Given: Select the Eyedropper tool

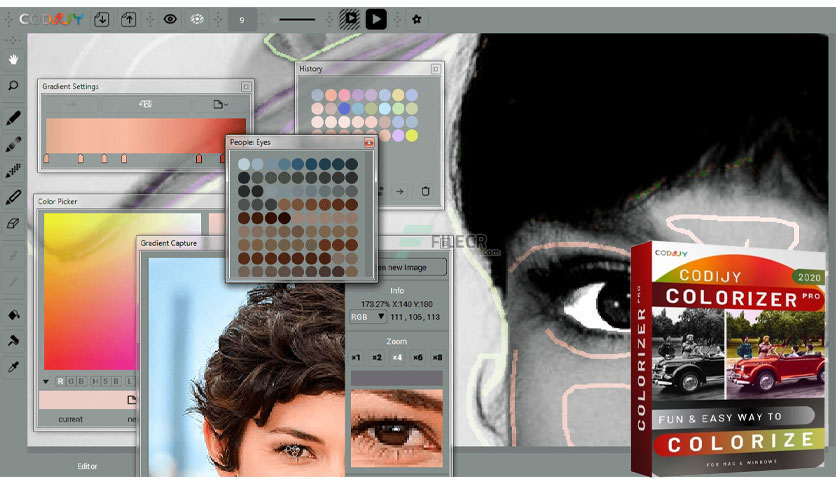Looking at the screenshot, I should click(13, 367).
